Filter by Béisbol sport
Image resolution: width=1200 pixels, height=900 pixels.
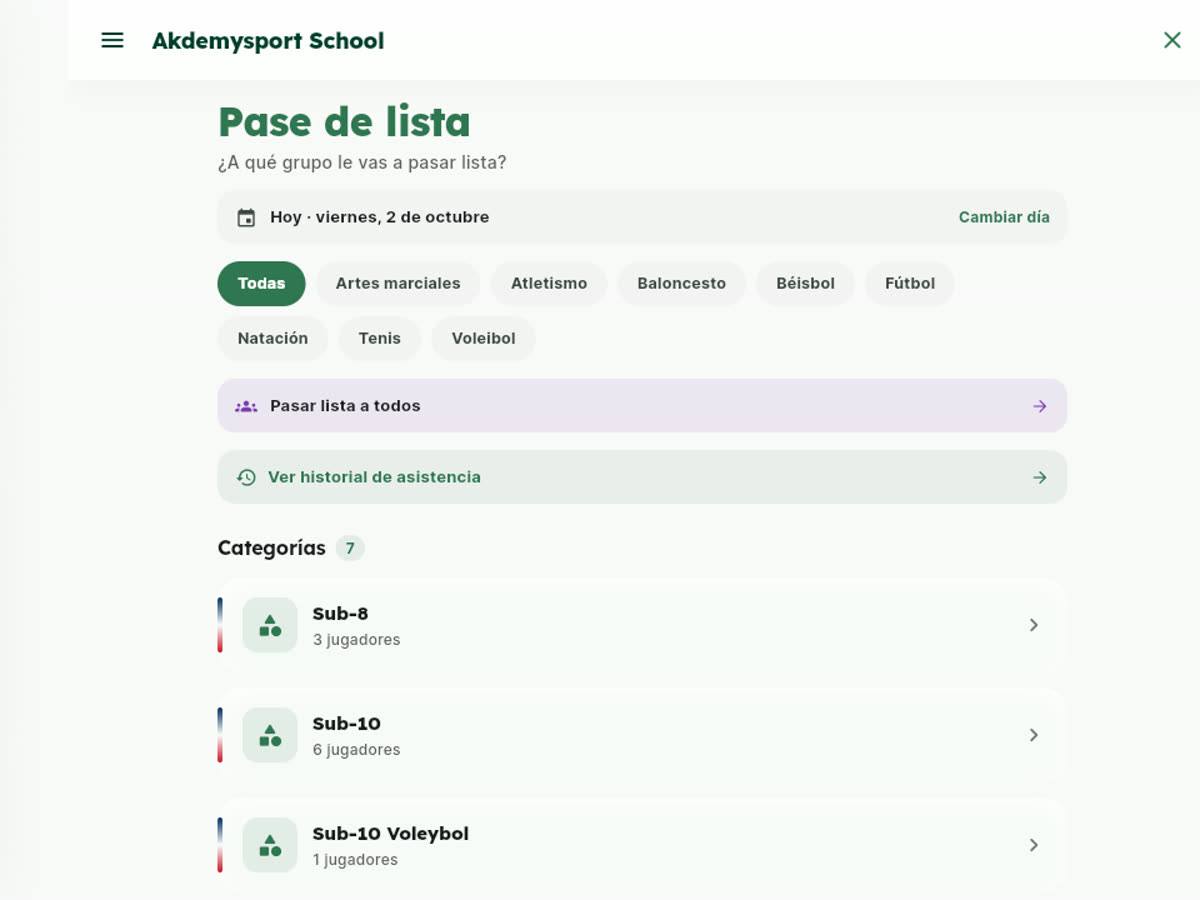point(805,283)
